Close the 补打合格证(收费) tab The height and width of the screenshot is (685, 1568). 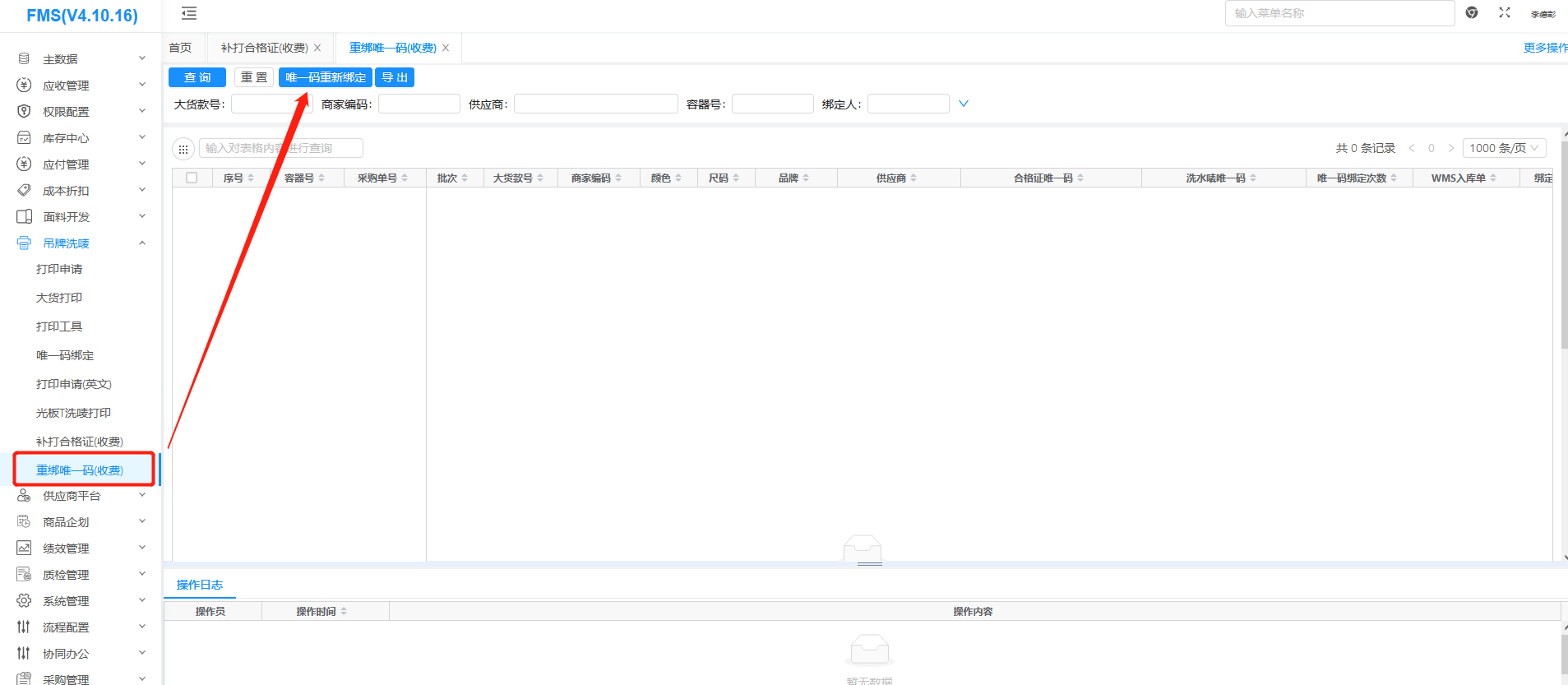point(317,48)
